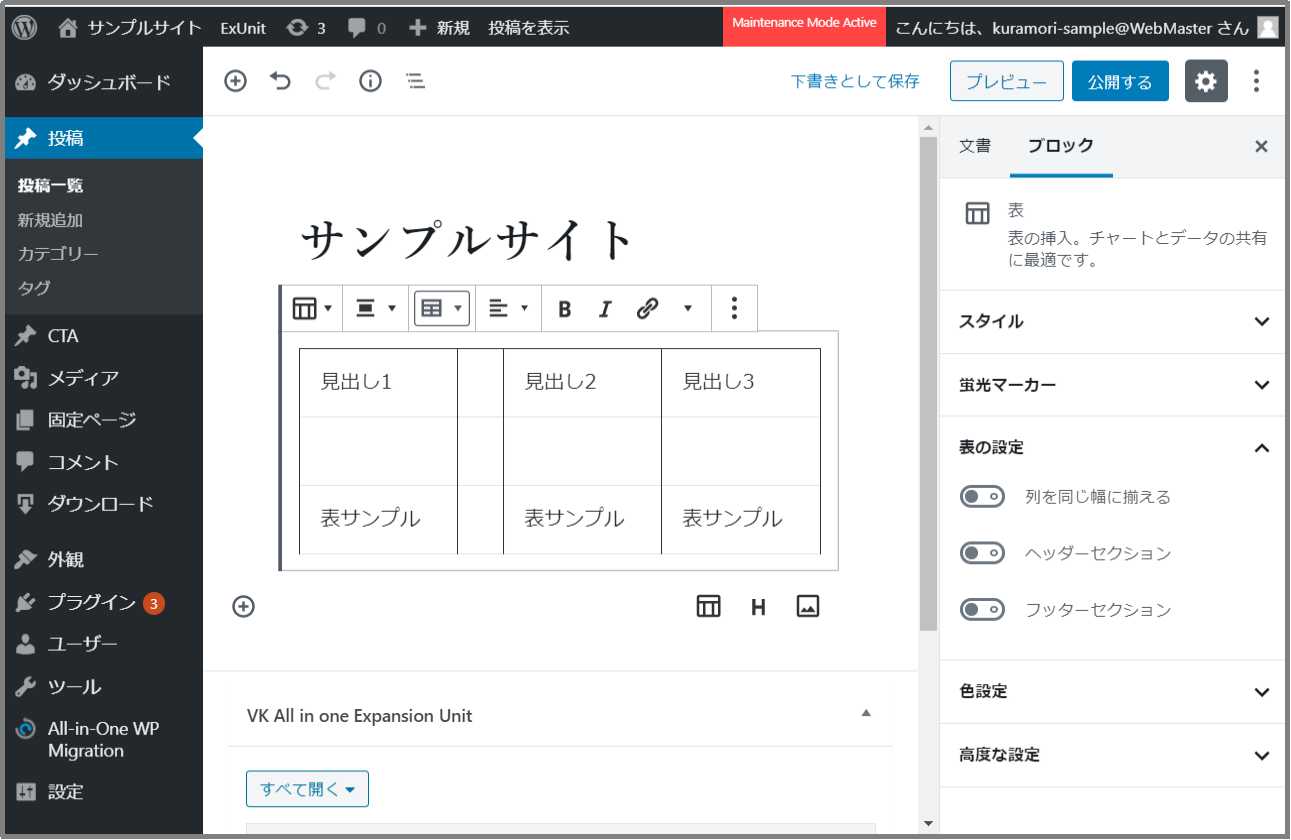Switch to the 文書 tab

tap(974, 146)
